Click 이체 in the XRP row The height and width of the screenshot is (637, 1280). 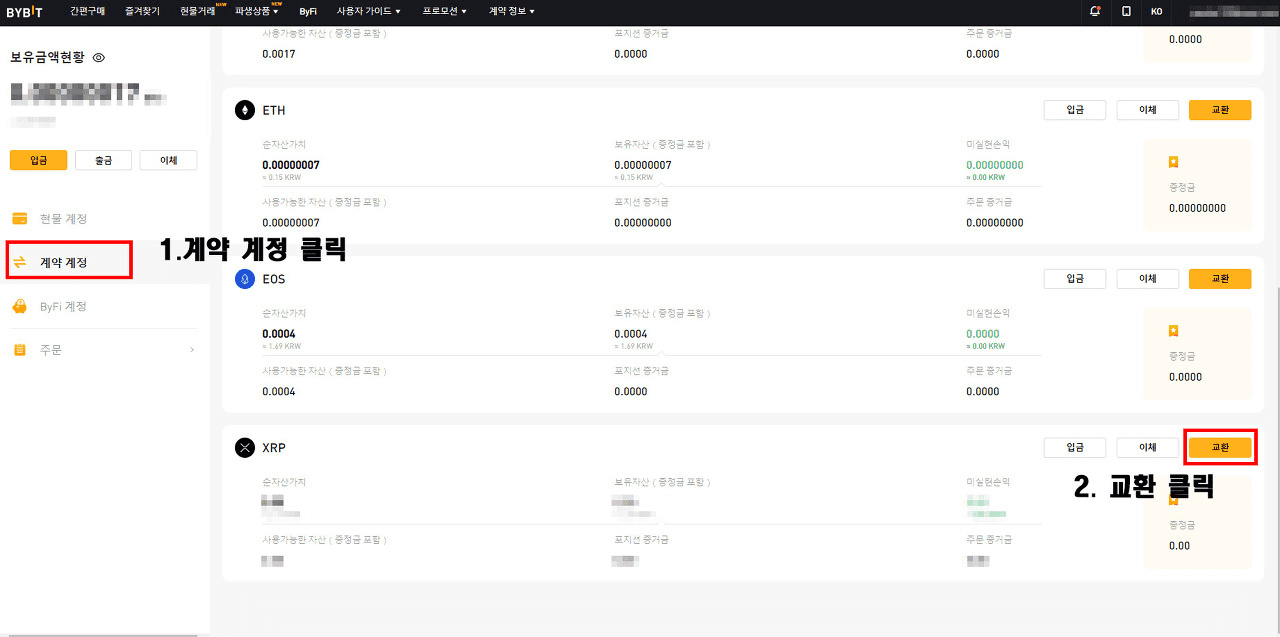point(1148,448)
